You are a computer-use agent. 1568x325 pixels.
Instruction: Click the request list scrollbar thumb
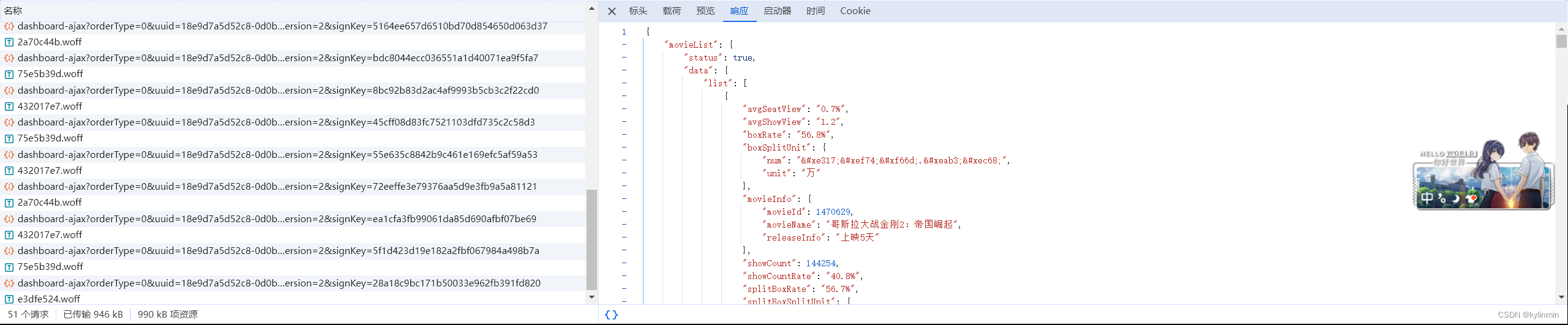[x=591, y=239]
